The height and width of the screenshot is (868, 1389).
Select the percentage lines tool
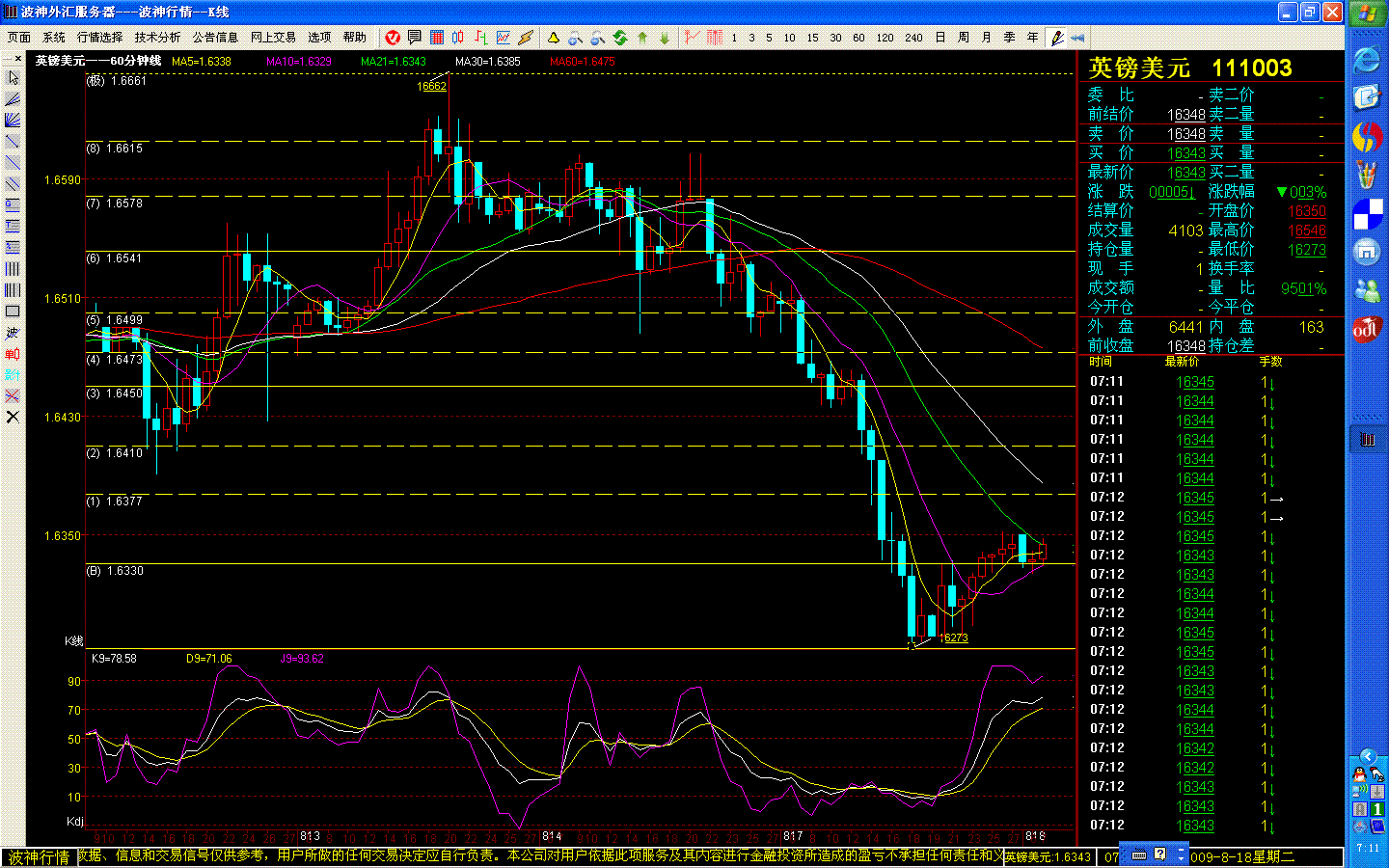(x=13, y=248)
